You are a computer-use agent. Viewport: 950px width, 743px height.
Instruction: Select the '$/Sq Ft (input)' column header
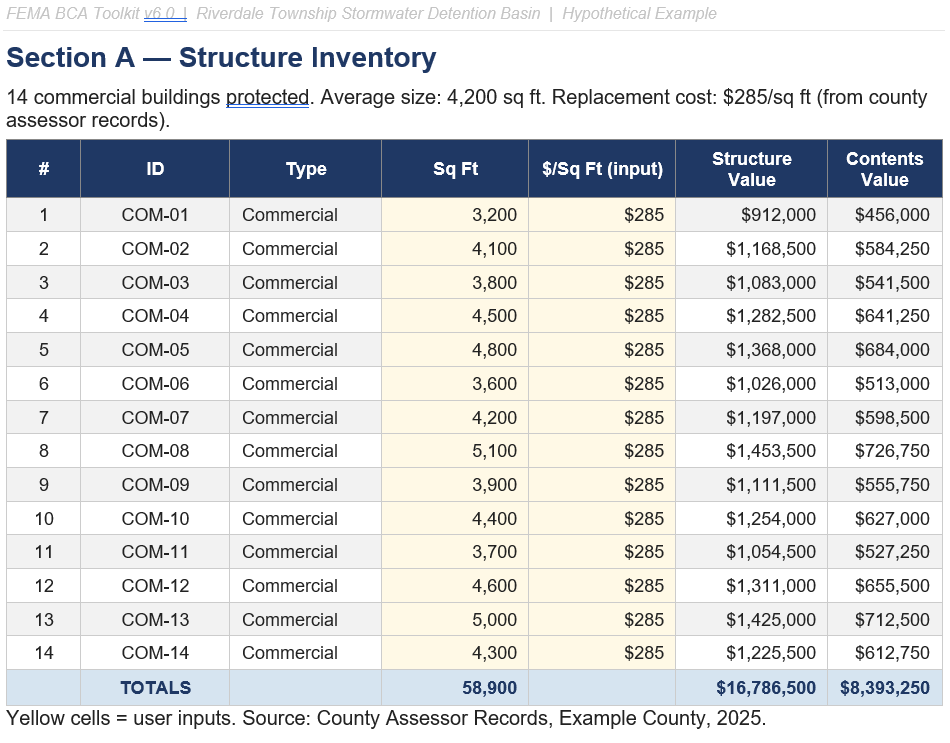coord(602,168)
